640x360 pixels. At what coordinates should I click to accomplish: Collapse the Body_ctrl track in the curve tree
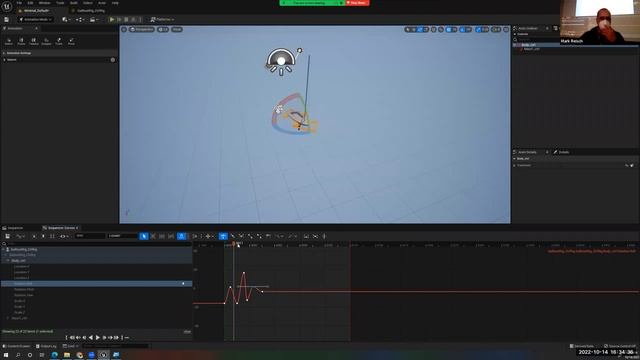tap(8, 260)
